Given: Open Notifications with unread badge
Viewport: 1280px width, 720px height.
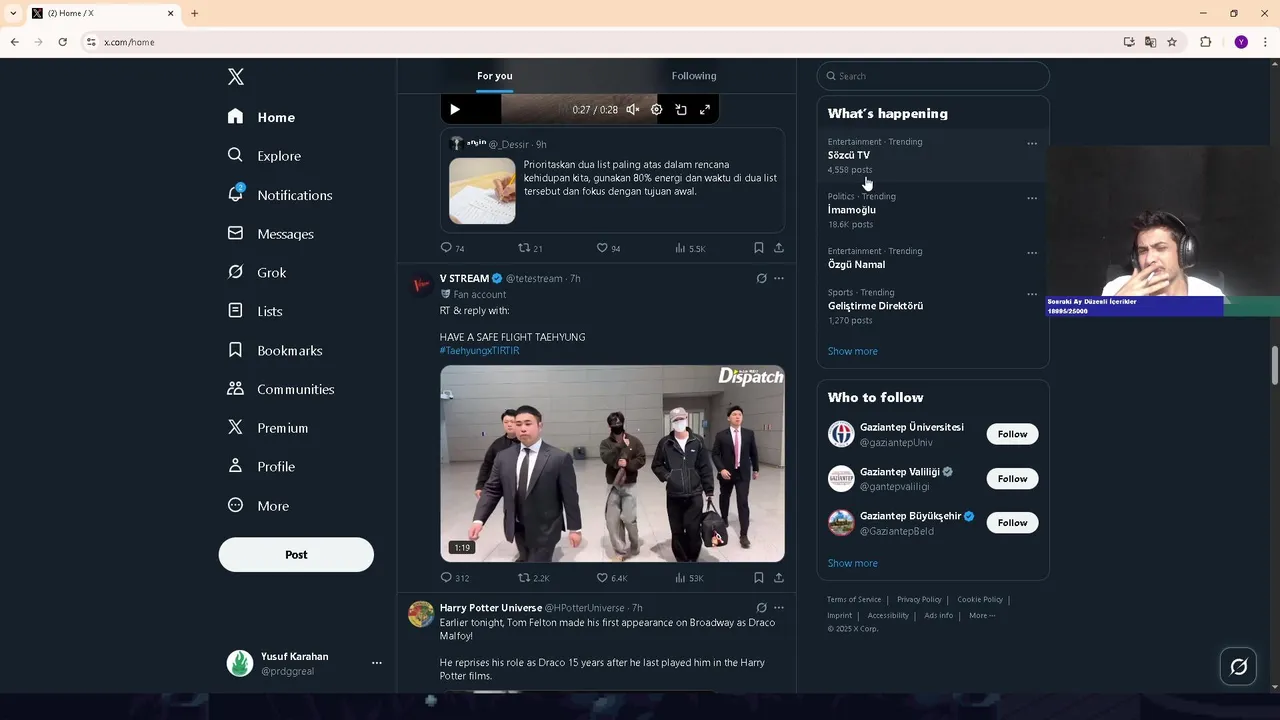Looking at the screenshot, I should pos(280,195).
